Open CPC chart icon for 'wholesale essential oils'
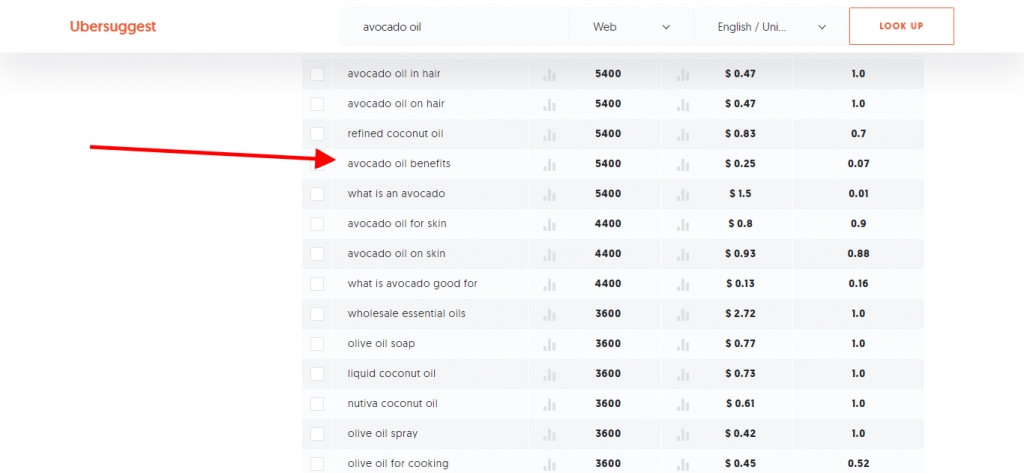This screenshot has width=1024, height=473. tap(683, 315)
